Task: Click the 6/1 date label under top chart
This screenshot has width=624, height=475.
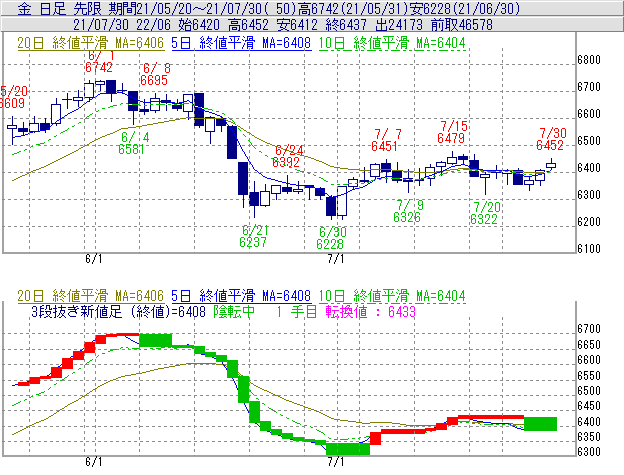Action: point(94,259)
